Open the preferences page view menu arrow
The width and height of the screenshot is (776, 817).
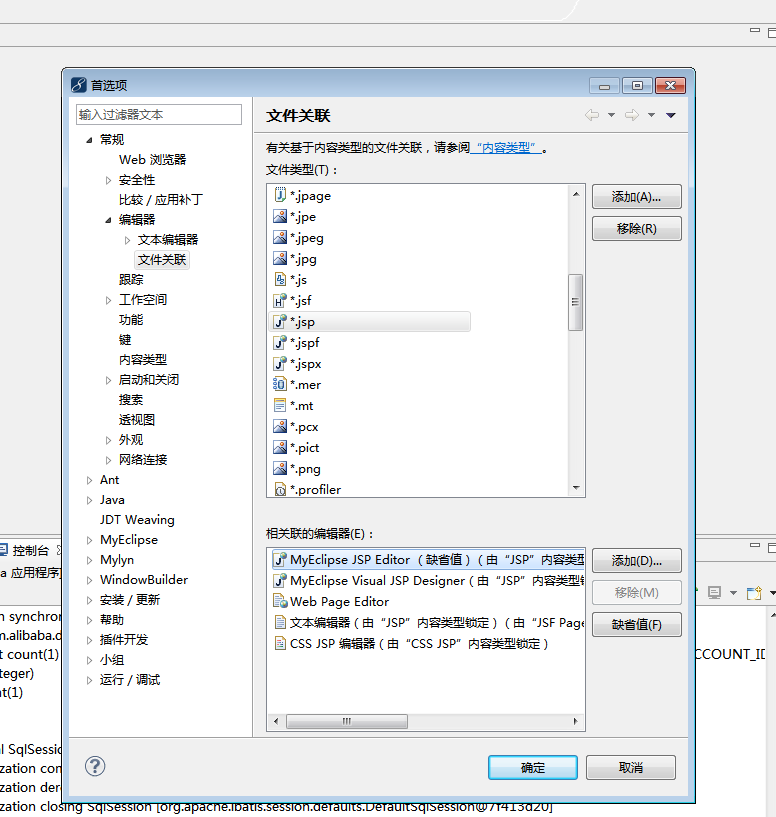pos(671,115)
